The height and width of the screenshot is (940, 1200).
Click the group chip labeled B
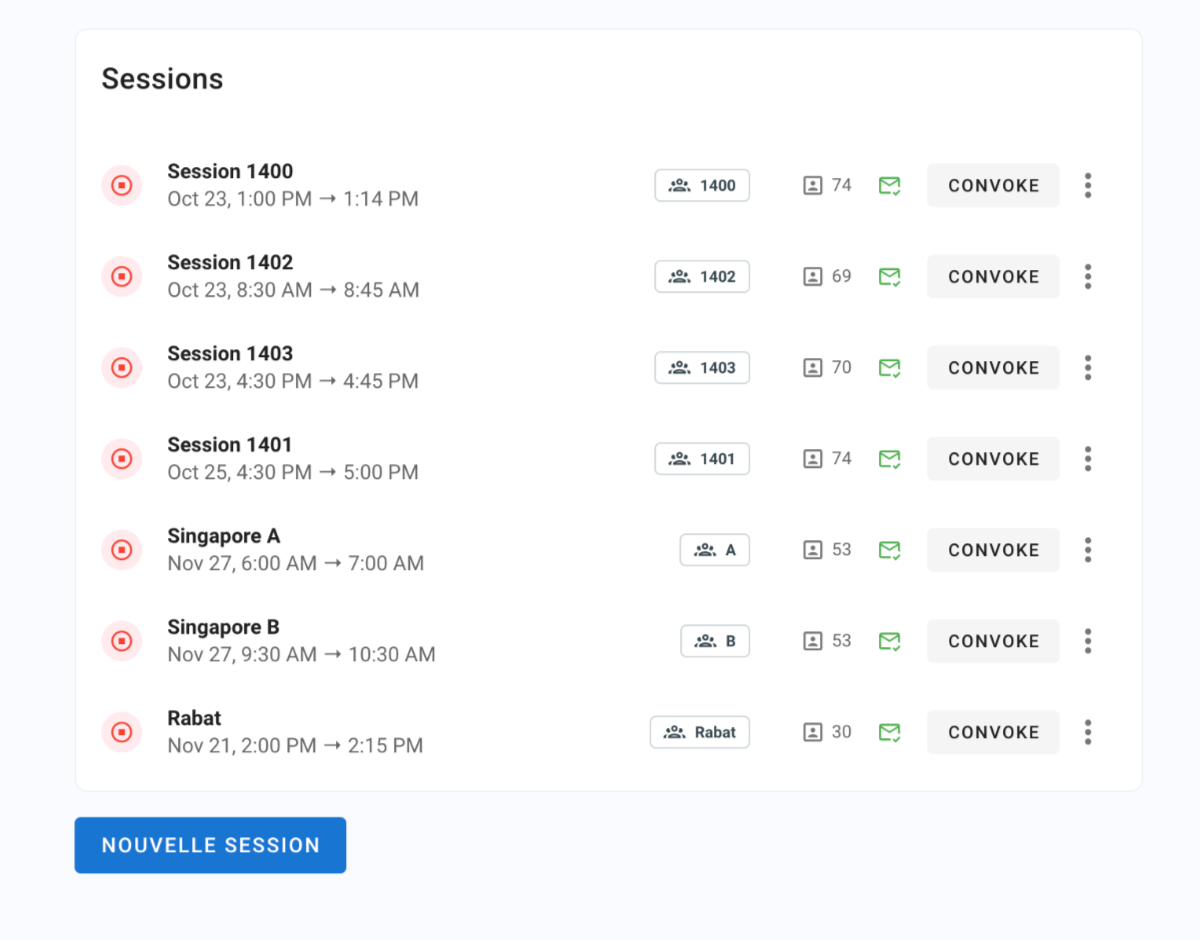click(715, 641)
